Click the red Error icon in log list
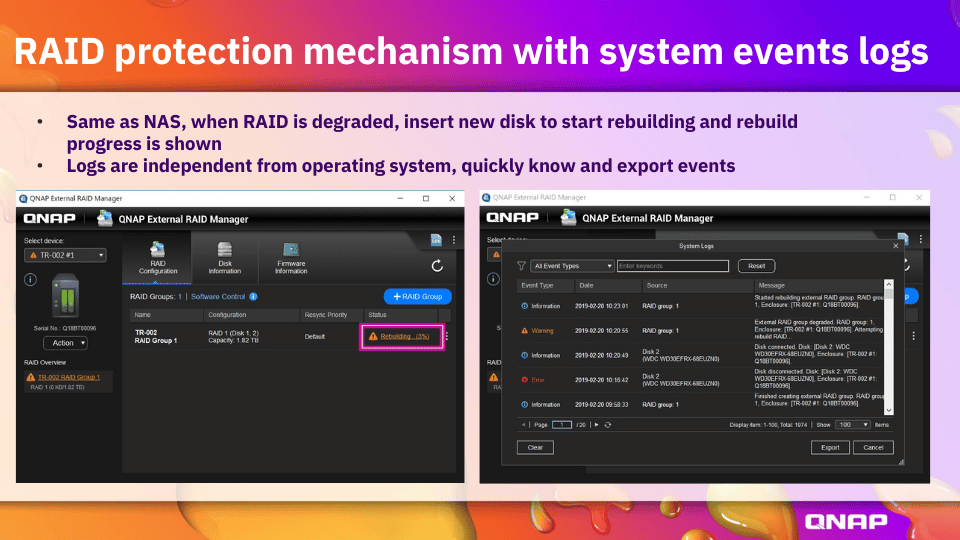Viewport: 960px width, 540px height. (x=524, y=380)
